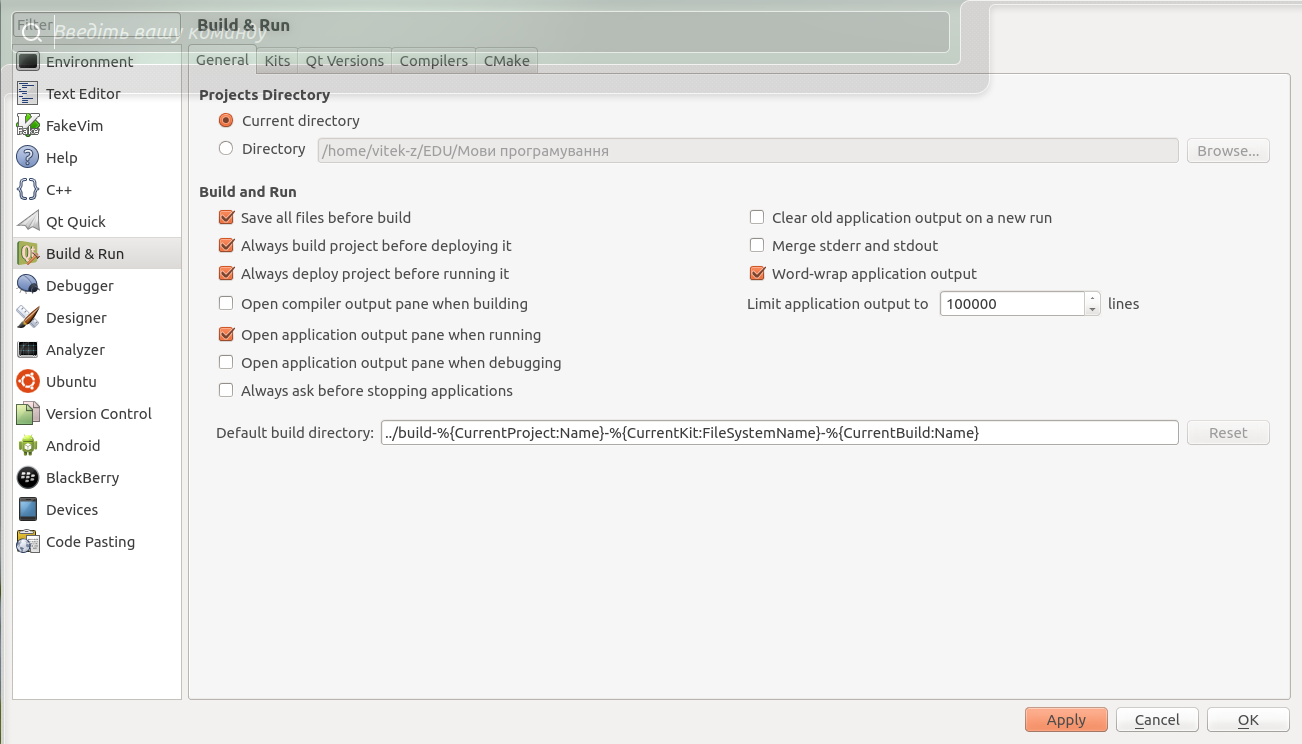Click the Version Control category icon
The width and height of the screenshot is (1302, 744).
(x=28, y=414)
